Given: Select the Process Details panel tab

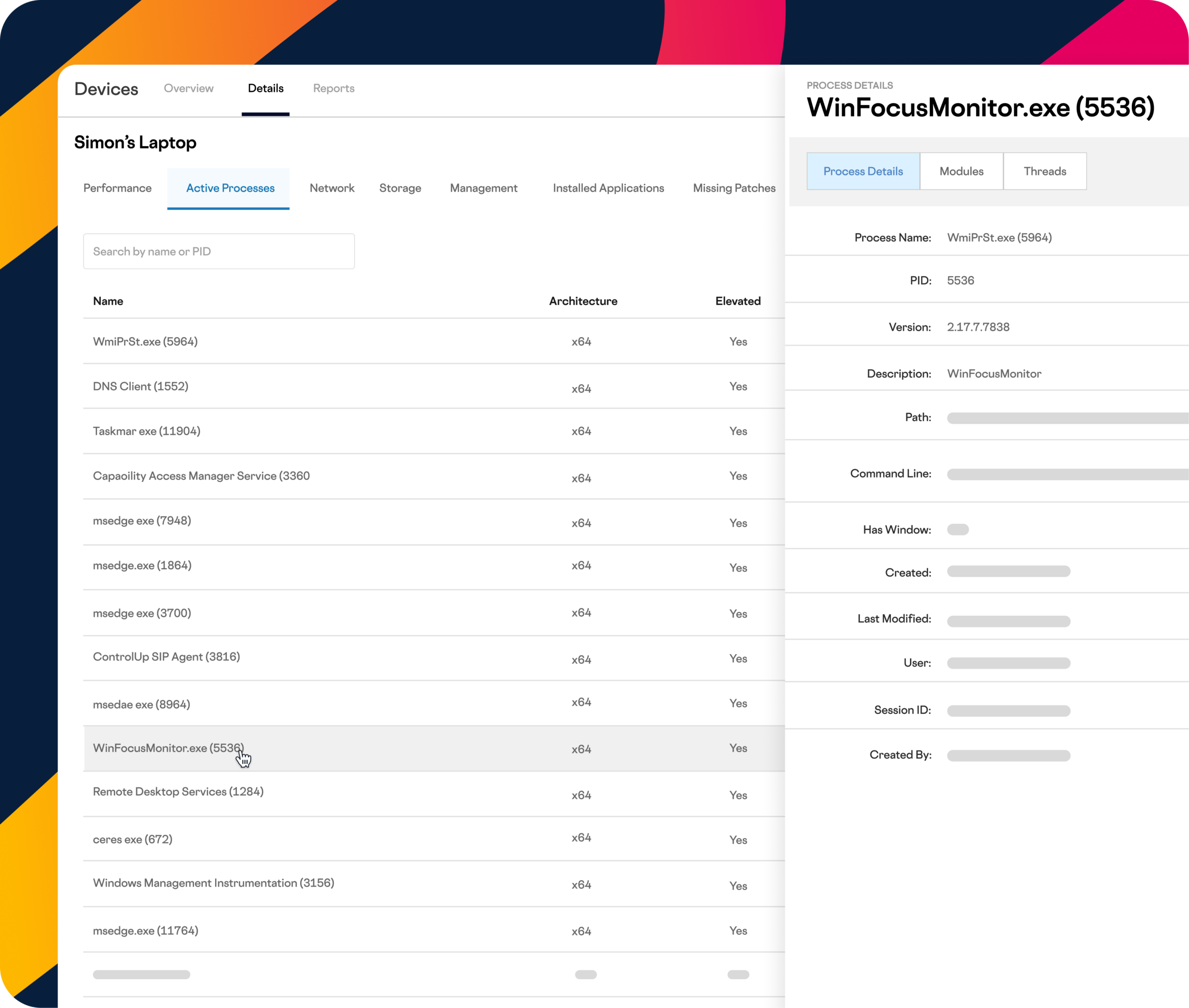Looking at the screenshot, I should coord(862,171).
